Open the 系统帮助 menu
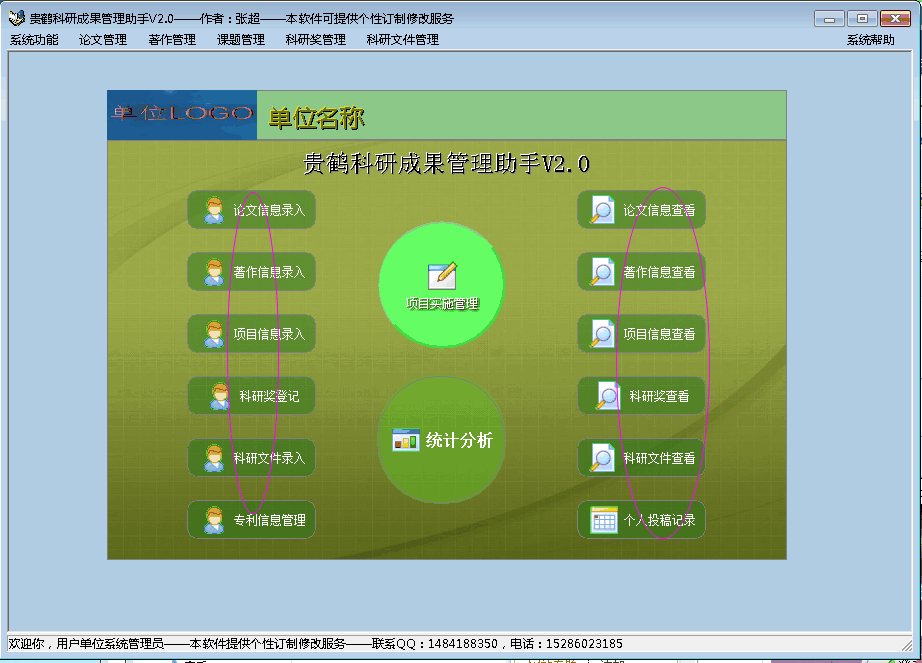This screenshot has height=663, width=922. pyautogui.click(x=870, y=40)
